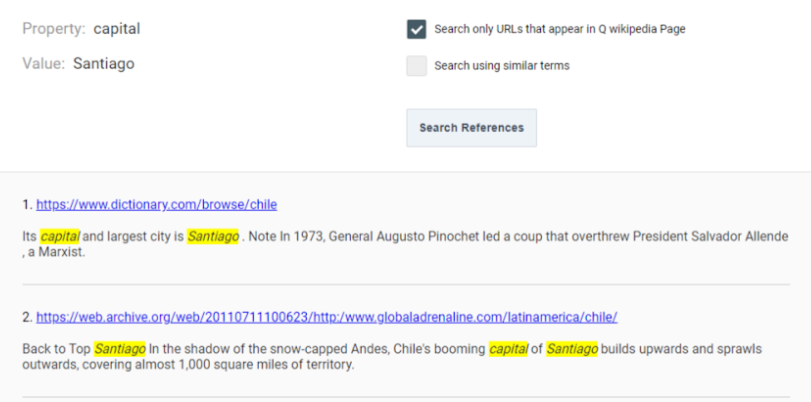Click highlighted 'Santiago' before 'builds upwards'
811x402 pixels.
(x=573, y=349)
